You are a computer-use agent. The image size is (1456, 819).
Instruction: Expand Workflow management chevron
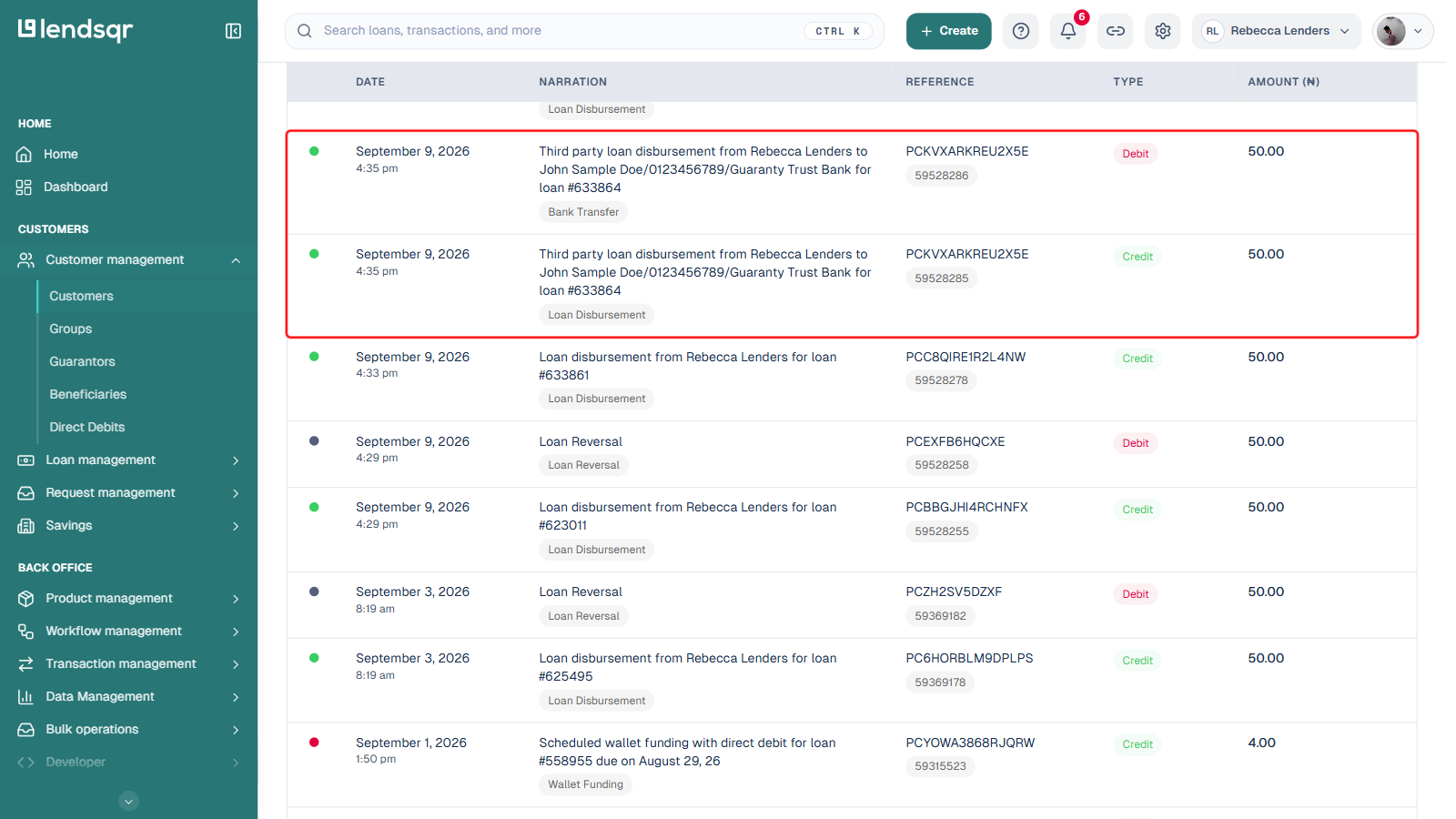tap(236, 632)
